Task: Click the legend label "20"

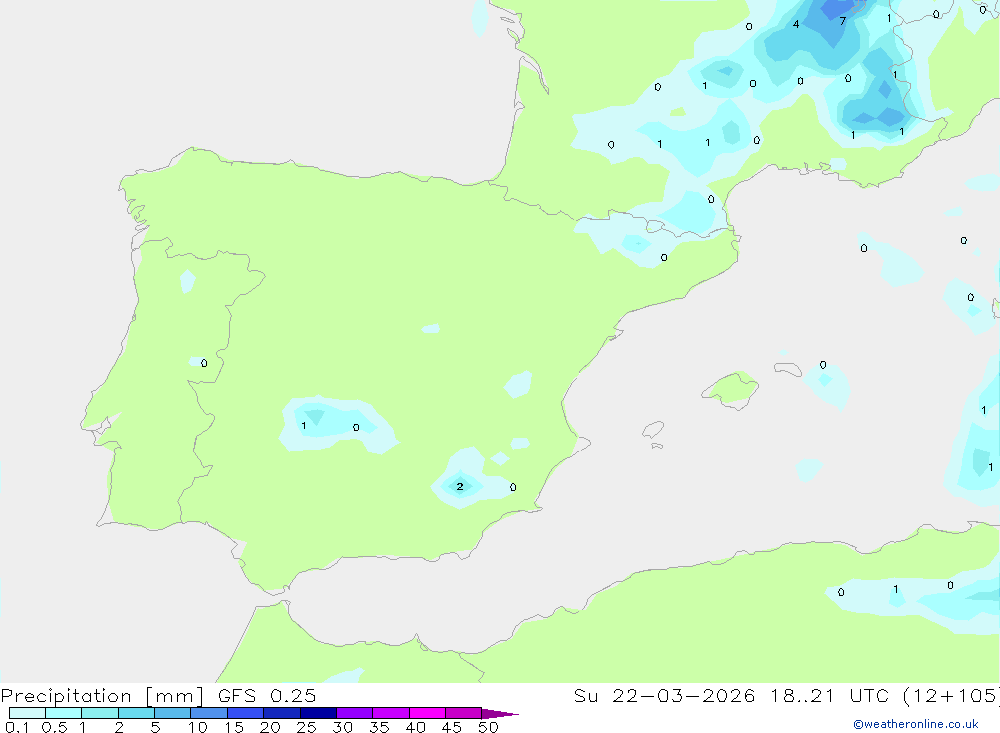Action: (x=270, y=727)
